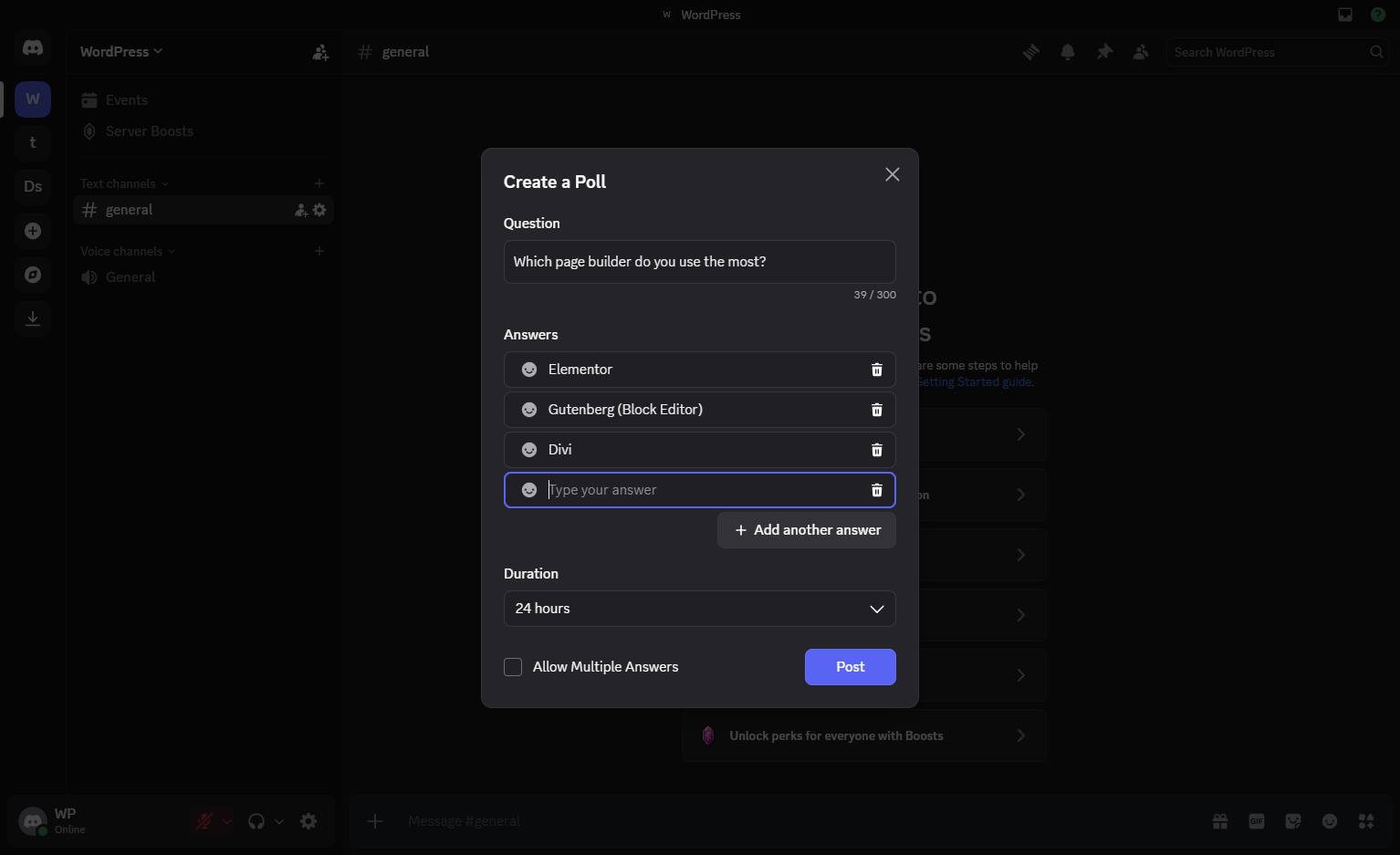Image resolution: width=1400 pixels, height=855 pixels.
Task: Choose emoji for Gutenberg answer
Action: pyautogui.click(x=529, y=410)
